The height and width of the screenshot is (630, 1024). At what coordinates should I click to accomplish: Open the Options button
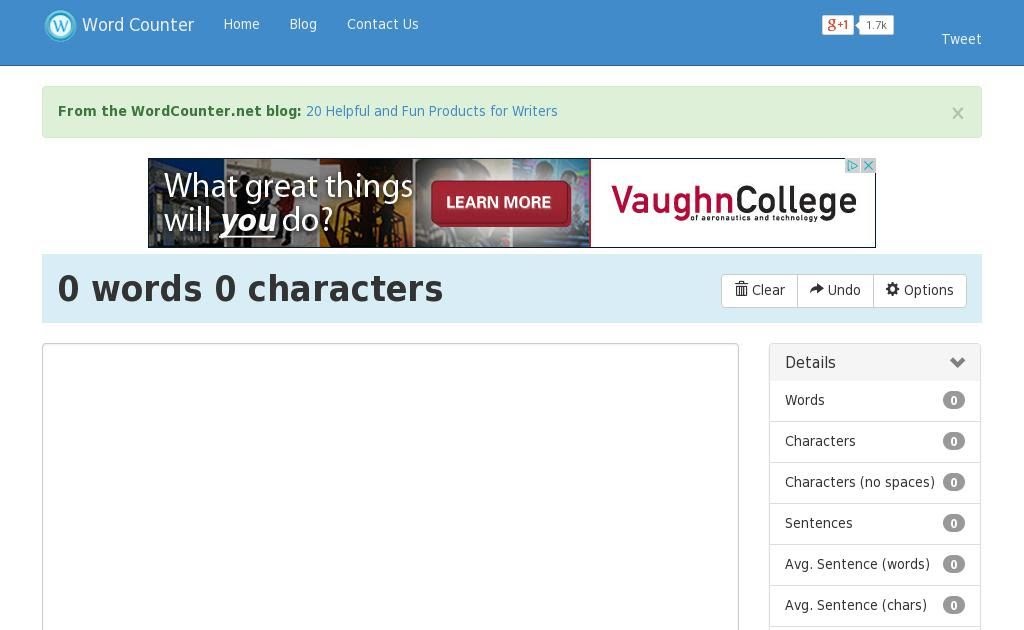[x=920, y=291]
